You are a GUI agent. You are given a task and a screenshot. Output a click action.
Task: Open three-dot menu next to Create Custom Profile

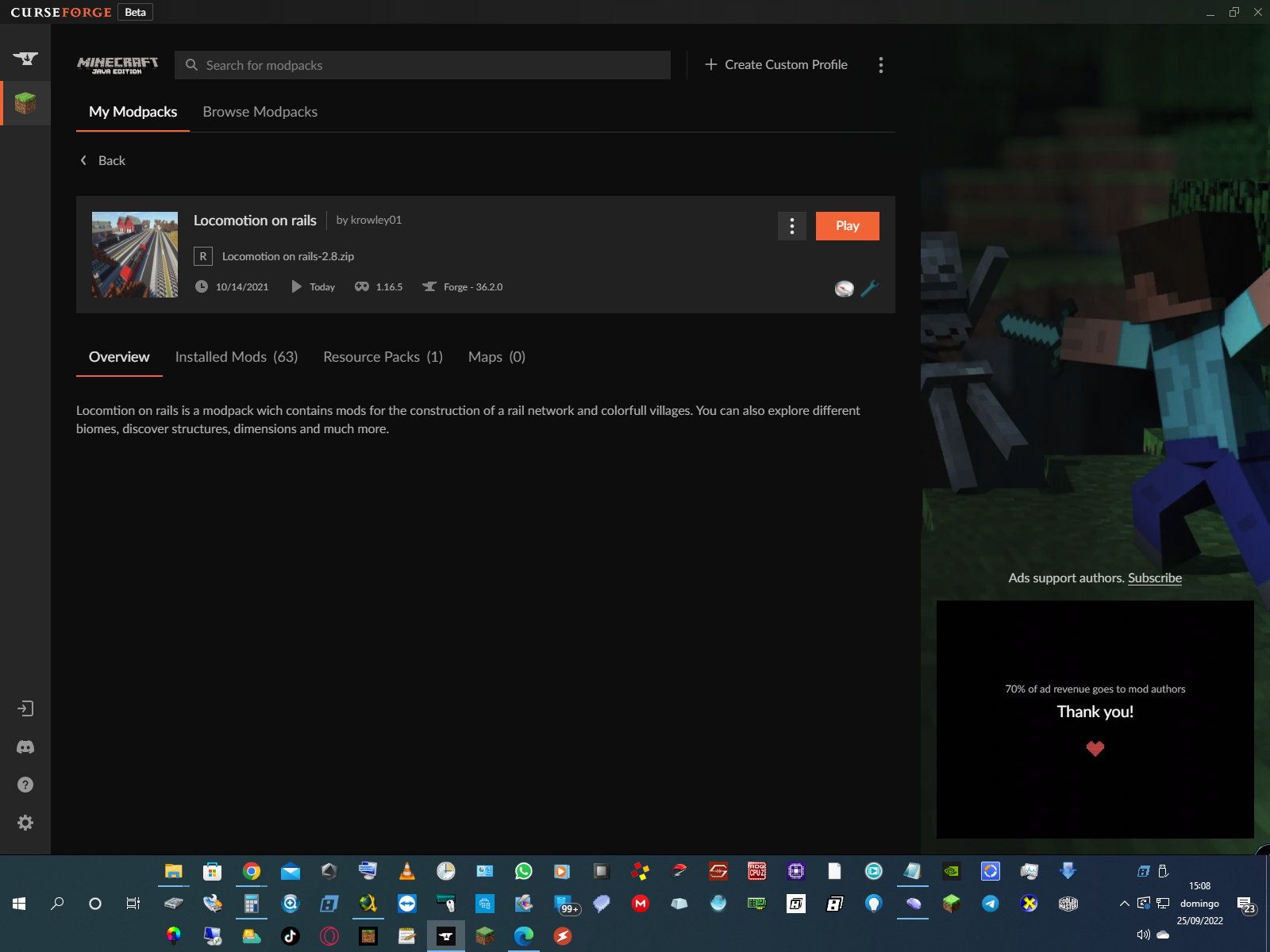[880, 65]
